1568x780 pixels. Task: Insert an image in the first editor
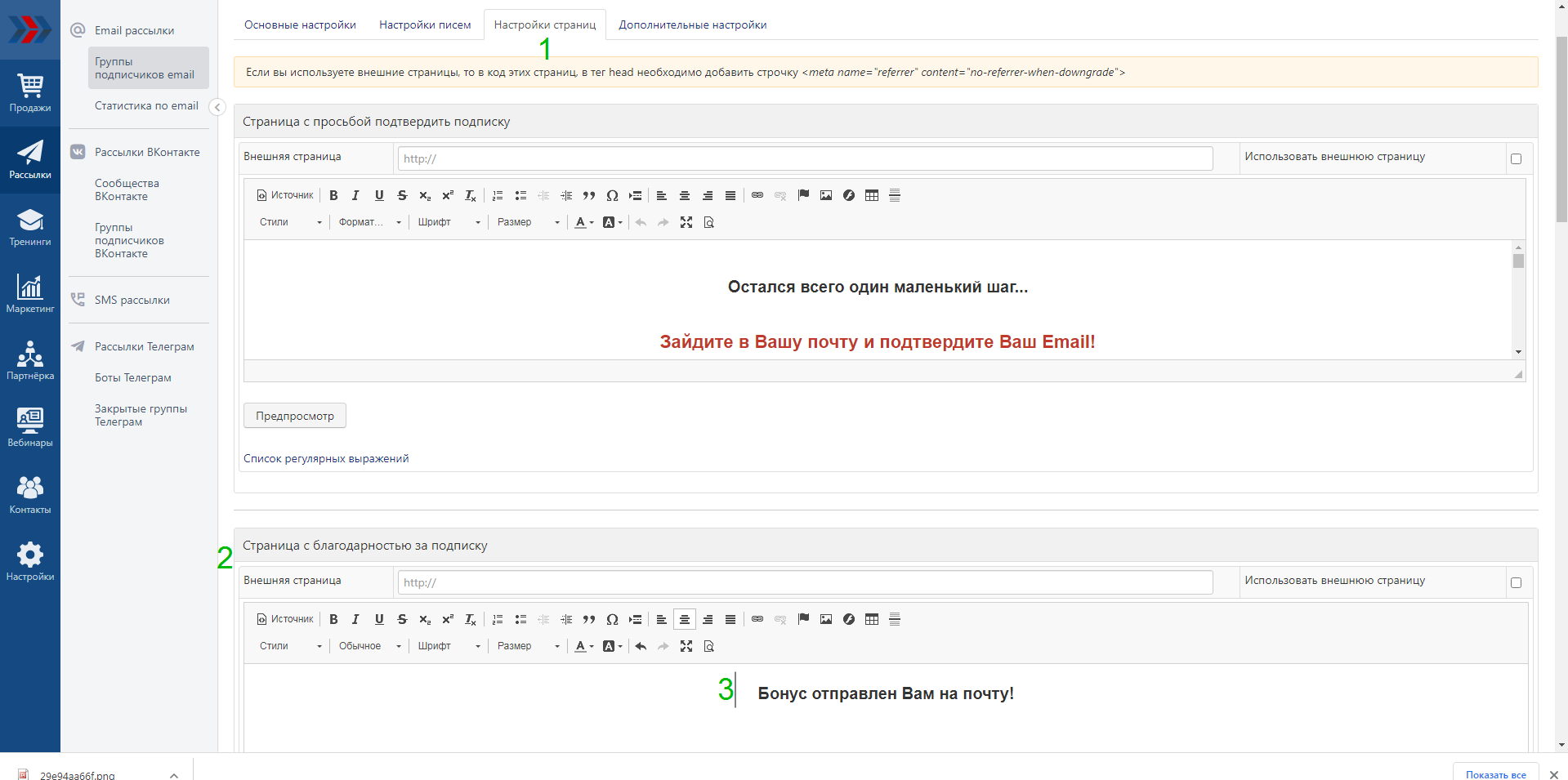coord(826,196)
